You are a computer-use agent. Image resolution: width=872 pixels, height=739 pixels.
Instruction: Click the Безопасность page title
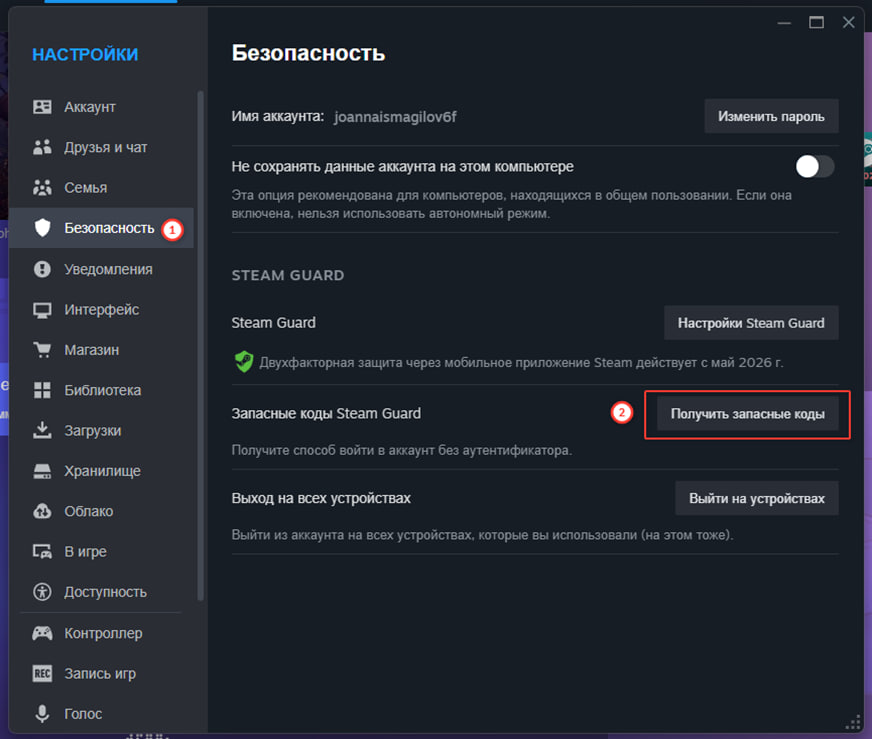click(x=308, y=53)
